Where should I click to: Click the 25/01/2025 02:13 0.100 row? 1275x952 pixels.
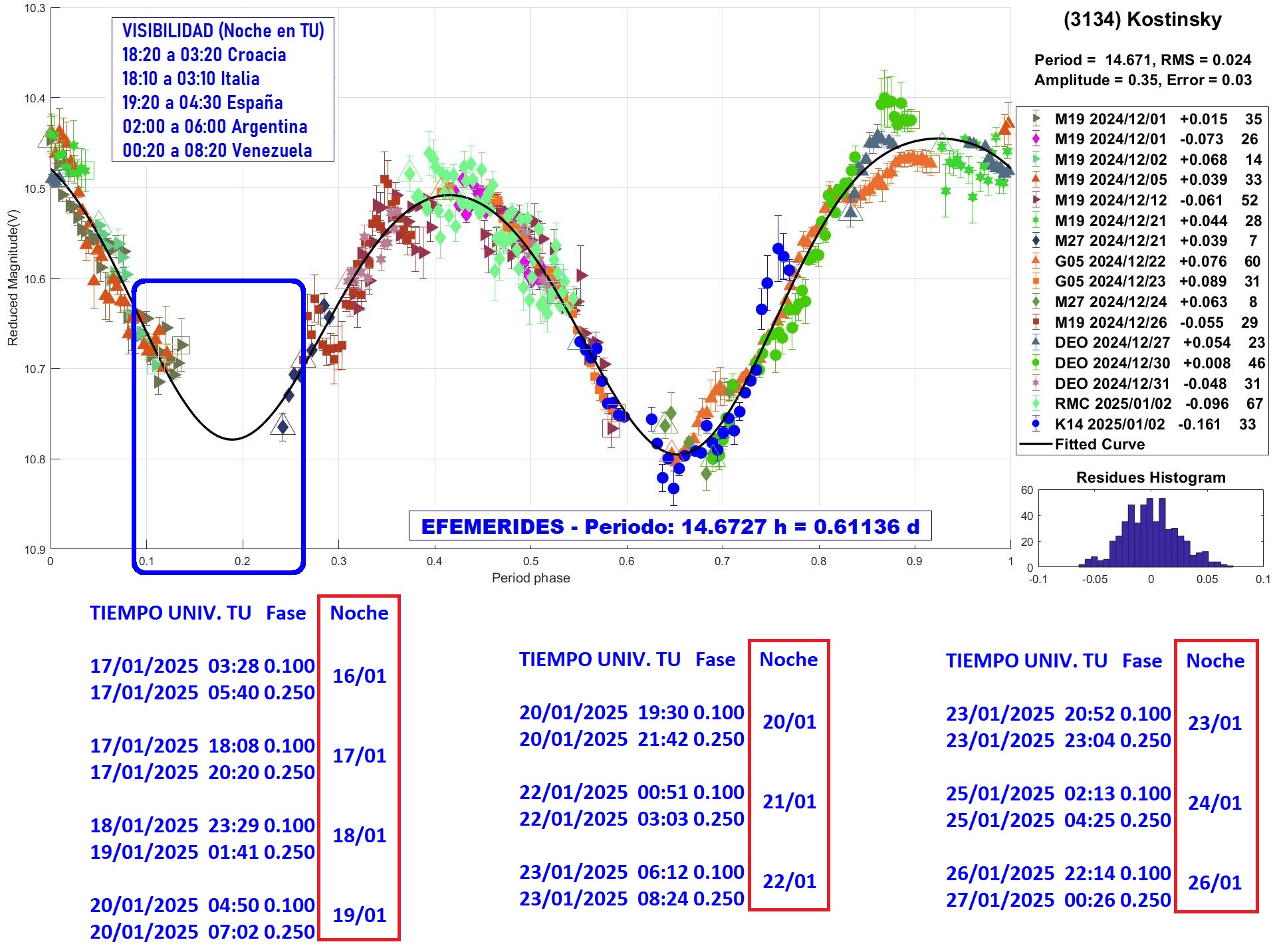coord(1059,793)
